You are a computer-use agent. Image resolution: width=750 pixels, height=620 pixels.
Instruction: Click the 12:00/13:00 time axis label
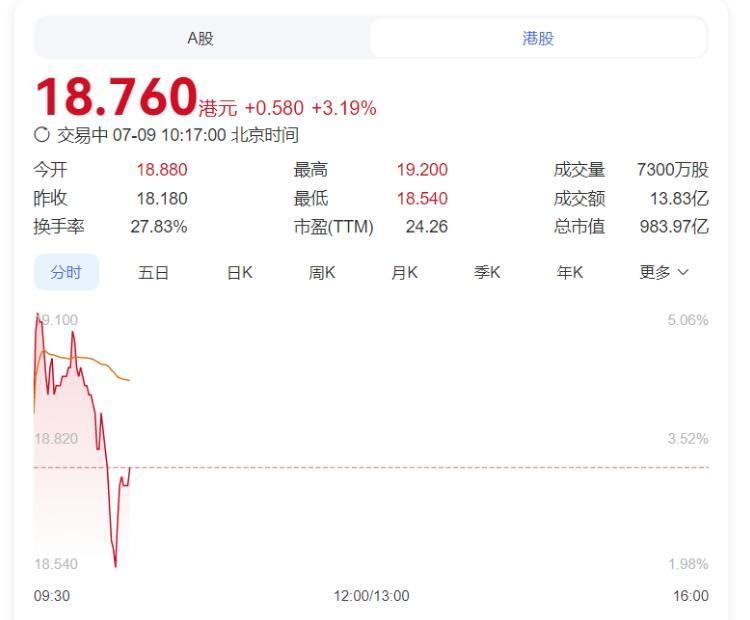point(371,596)
